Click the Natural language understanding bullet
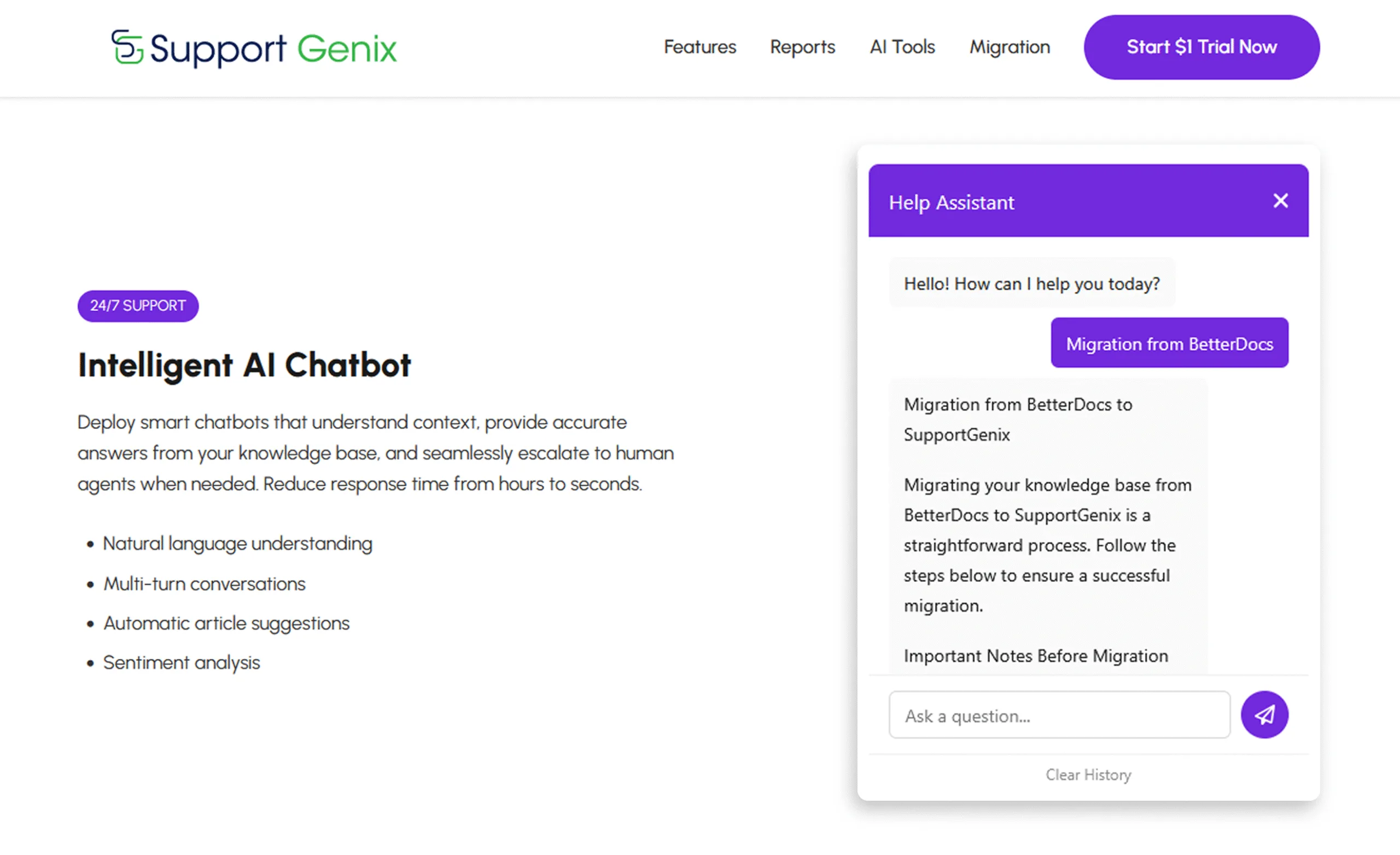Image resolution: width=1400 pixels, height=855 pixels. 237,544
